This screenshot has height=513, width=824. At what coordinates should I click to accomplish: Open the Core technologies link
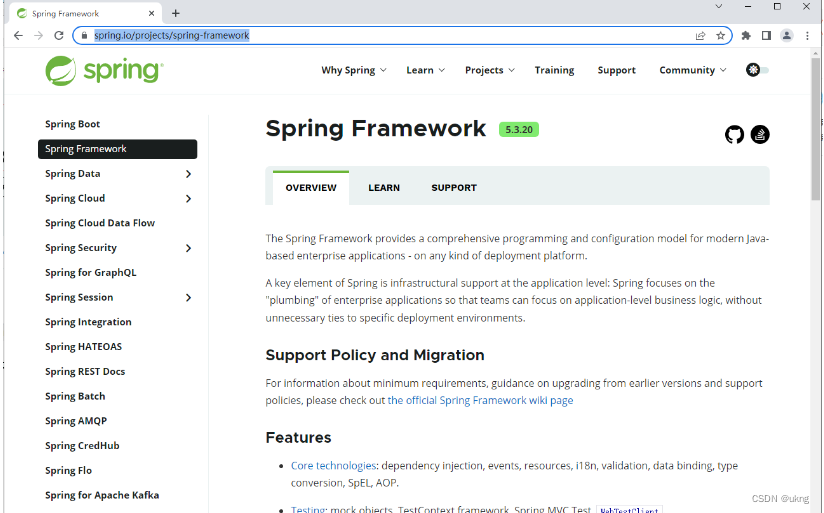(333, 465)
